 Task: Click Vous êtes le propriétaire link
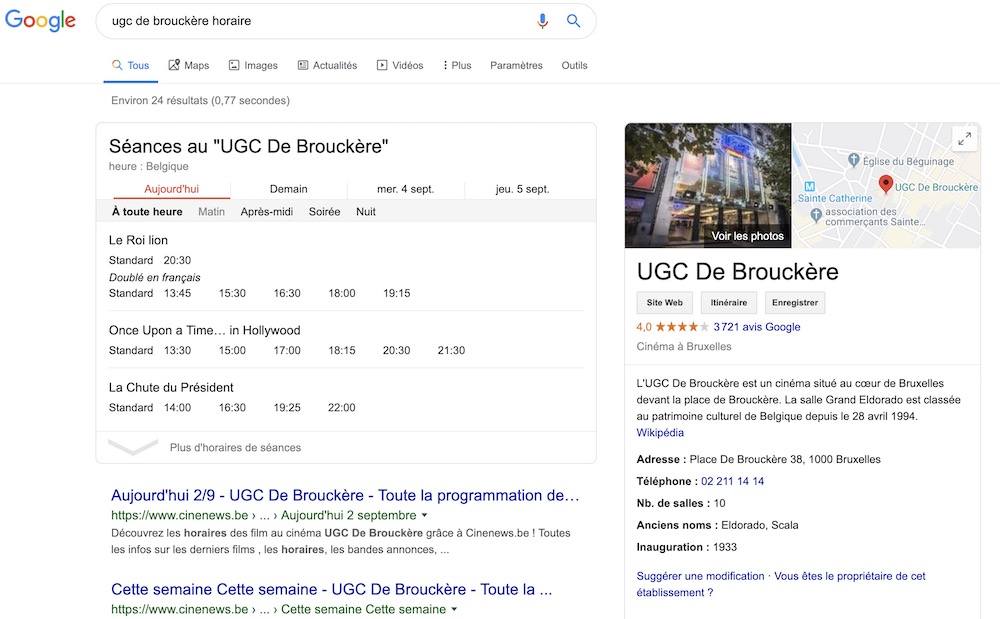pos(781,584)
